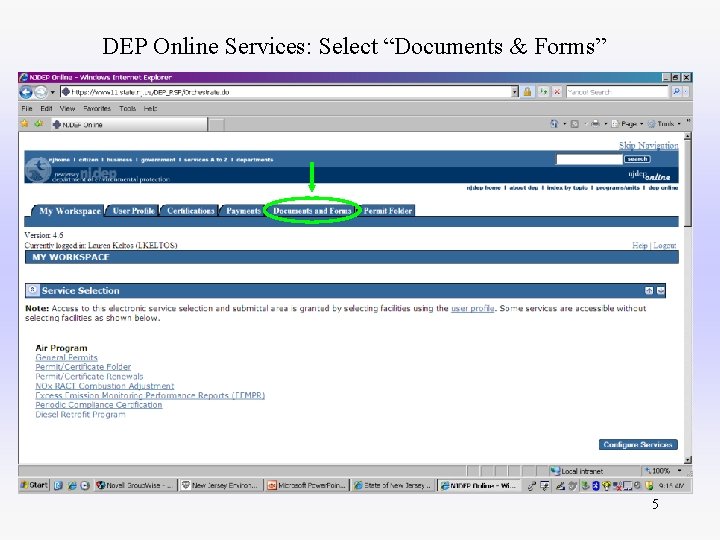The width and height of the screenshot is (720, 540).
Task: Expand the address bar history dropdown
Action: click(x=515, y=92)
